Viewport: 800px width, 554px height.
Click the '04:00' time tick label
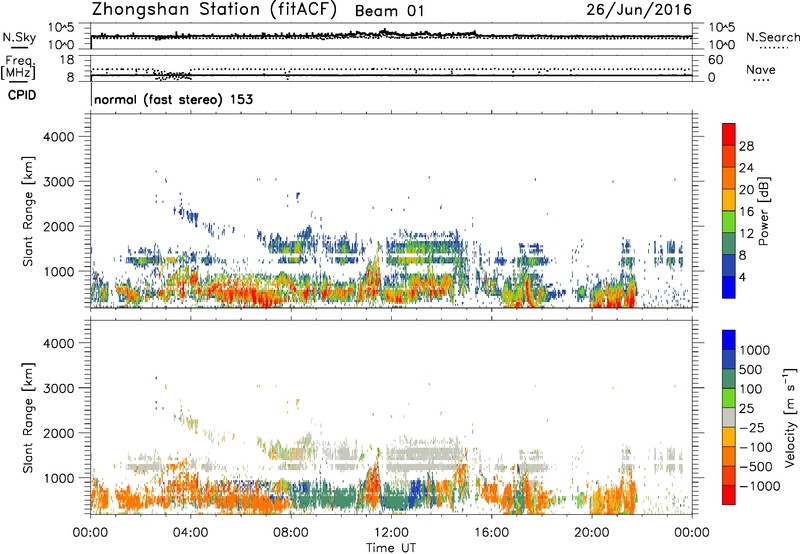coord(191,533)
